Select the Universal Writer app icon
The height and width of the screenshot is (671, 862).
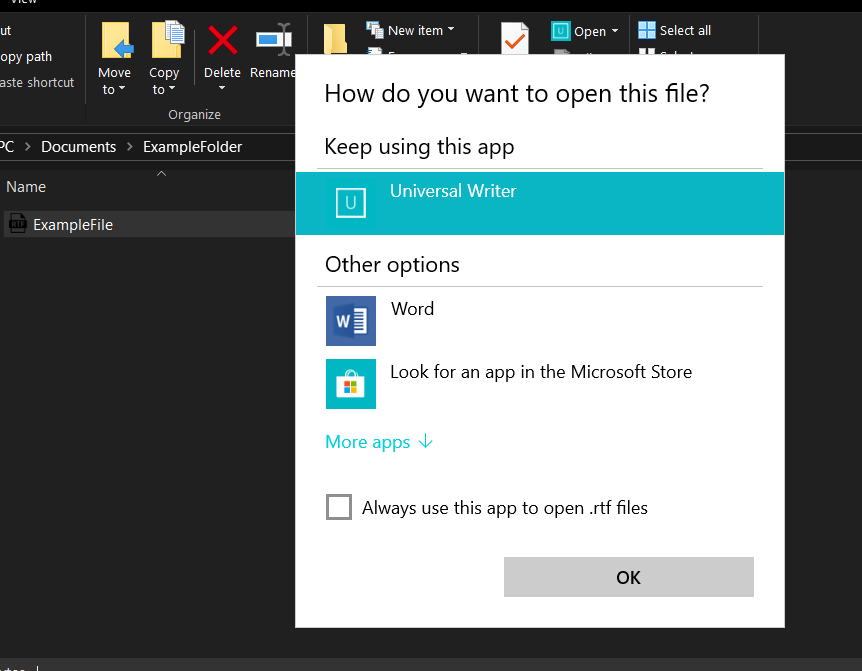pos(350,202)
